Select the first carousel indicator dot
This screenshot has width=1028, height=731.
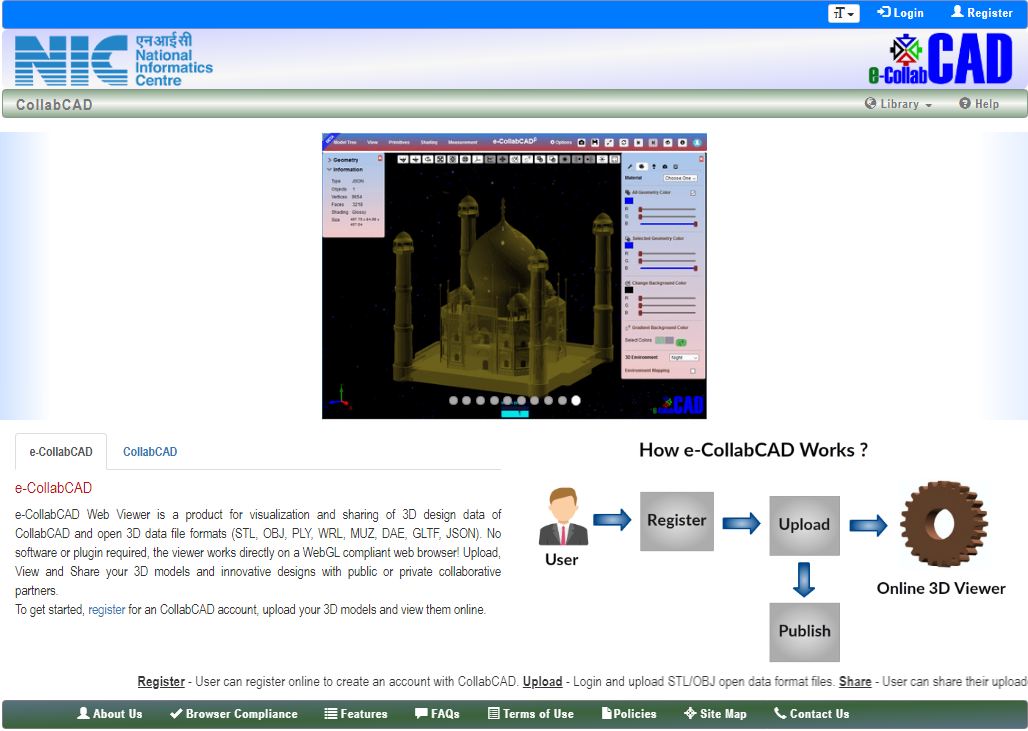pos(453,401)
